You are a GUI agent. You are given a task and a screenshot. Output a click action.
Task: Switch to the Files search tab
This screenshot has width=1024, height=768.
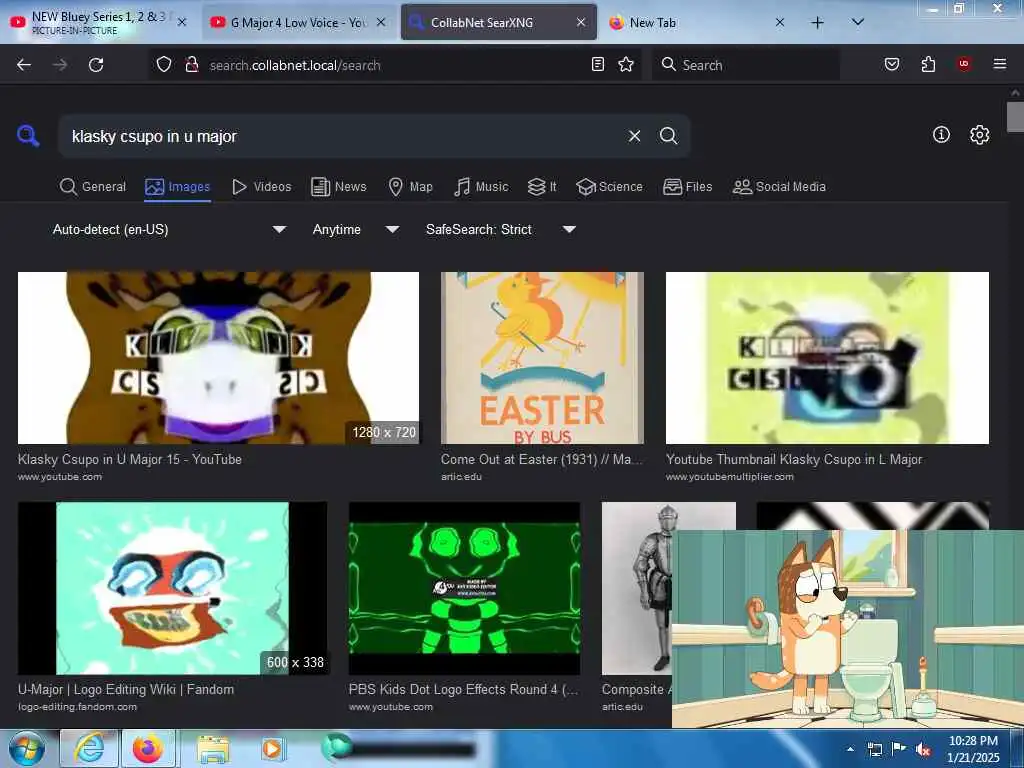coord(688,187)
